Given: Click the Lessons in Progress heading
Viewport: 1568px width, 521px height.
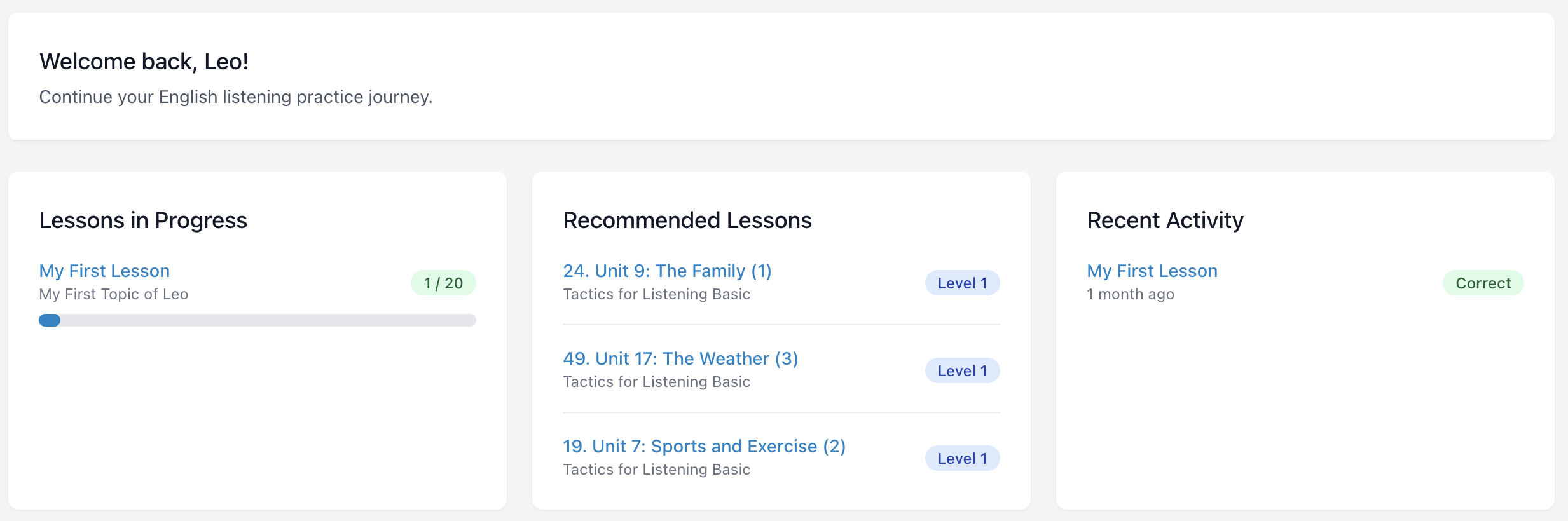Looking at the screenshot, I should (143, 220).
